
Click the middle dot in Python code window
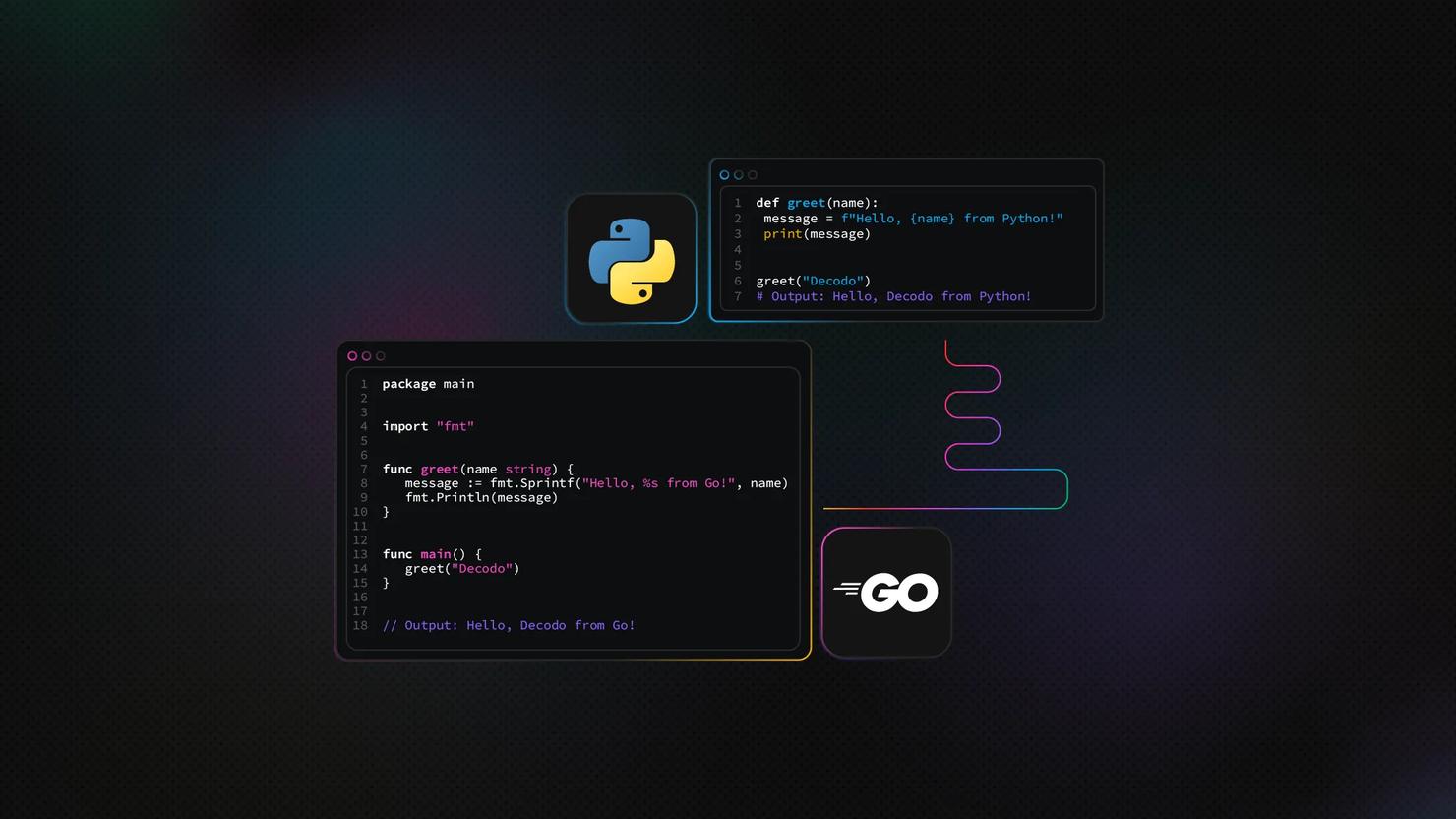coord(739,175)
